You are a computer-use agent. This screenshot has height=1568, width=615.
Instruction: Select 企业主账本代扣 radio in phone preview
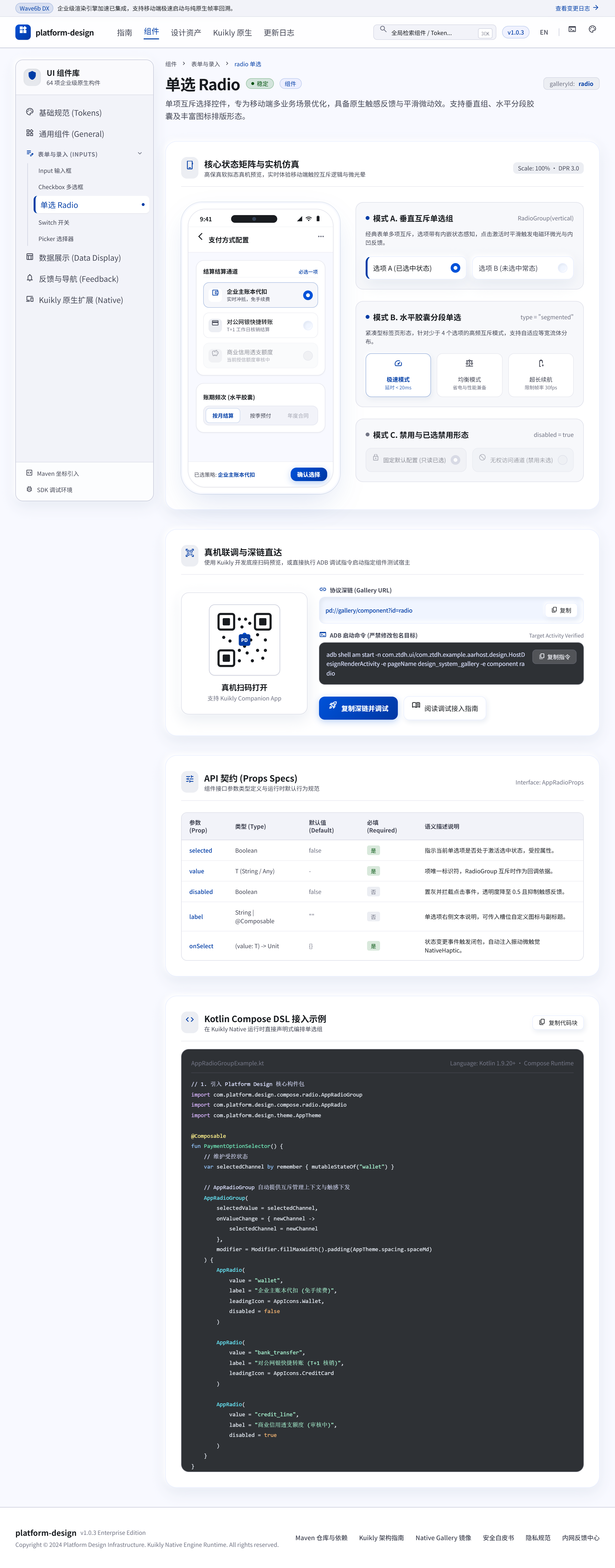308,295
